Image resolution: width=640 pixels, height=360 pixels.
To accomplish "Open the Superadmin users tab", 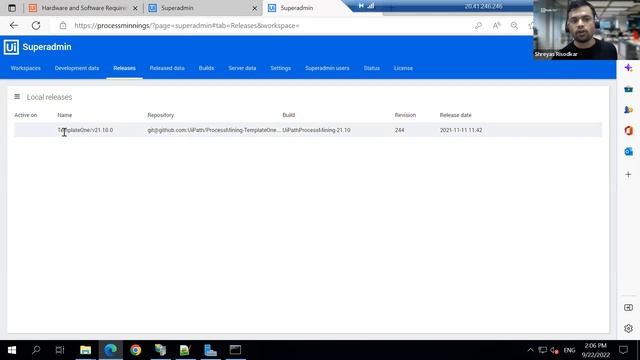I will [x=327, y=68].
